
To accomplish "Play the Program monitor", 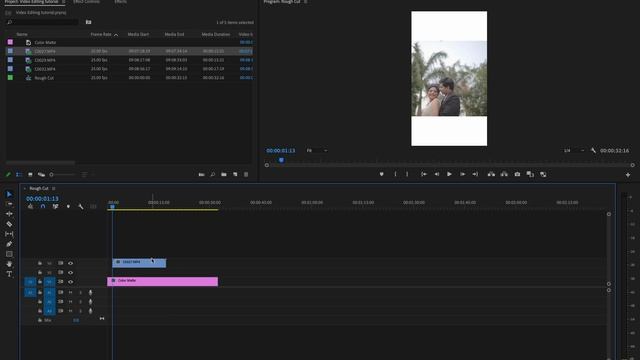I will (x=449, y=174).
